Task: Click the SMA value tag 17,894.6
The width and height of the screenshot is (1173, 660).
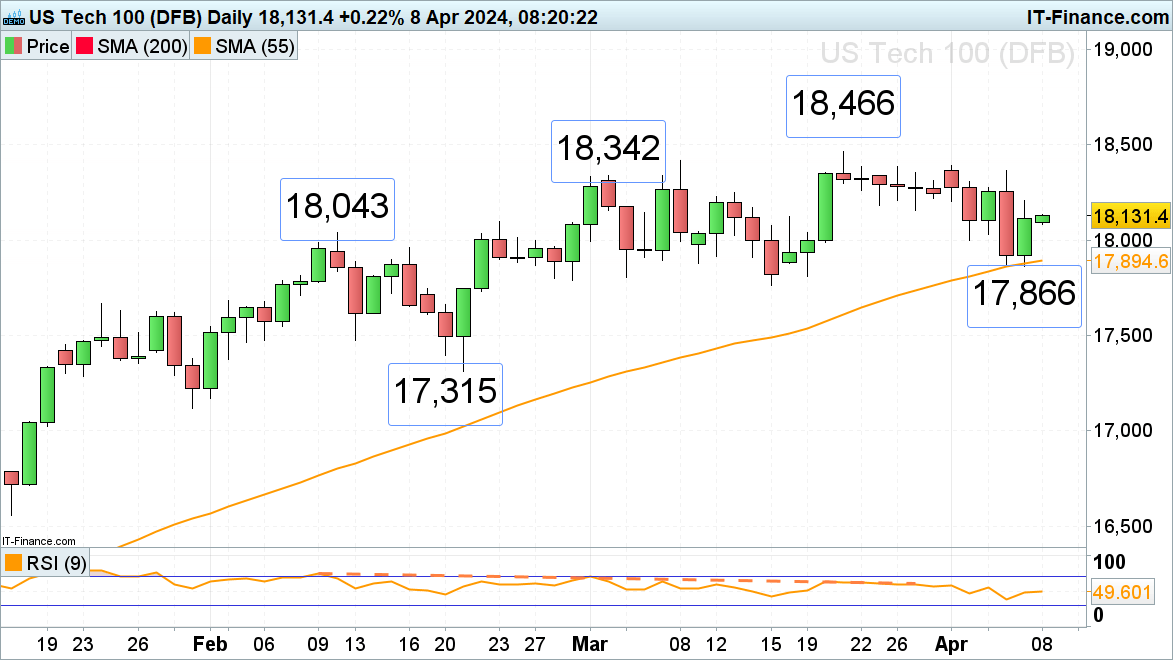Action: click(1130, 261)
